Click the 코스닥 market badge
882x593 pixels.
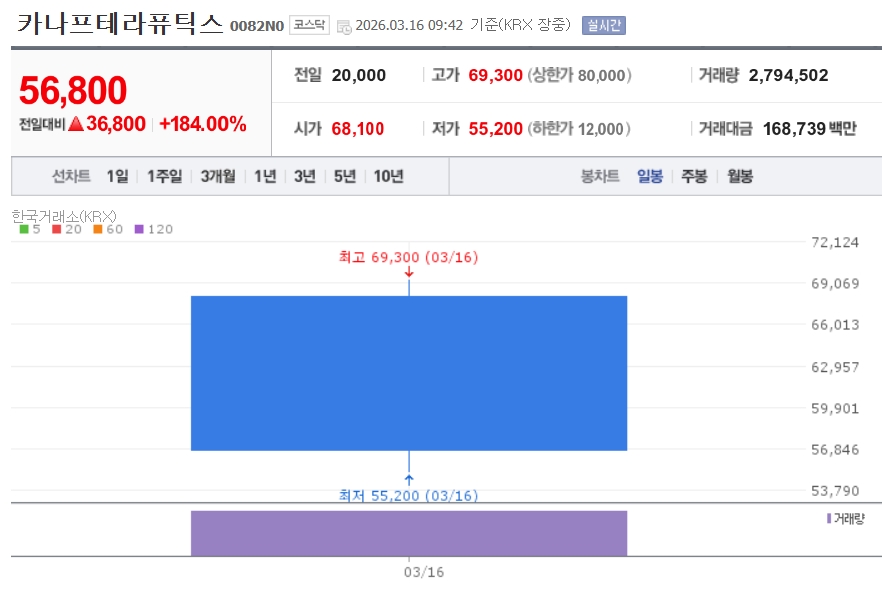coord(309,25)
